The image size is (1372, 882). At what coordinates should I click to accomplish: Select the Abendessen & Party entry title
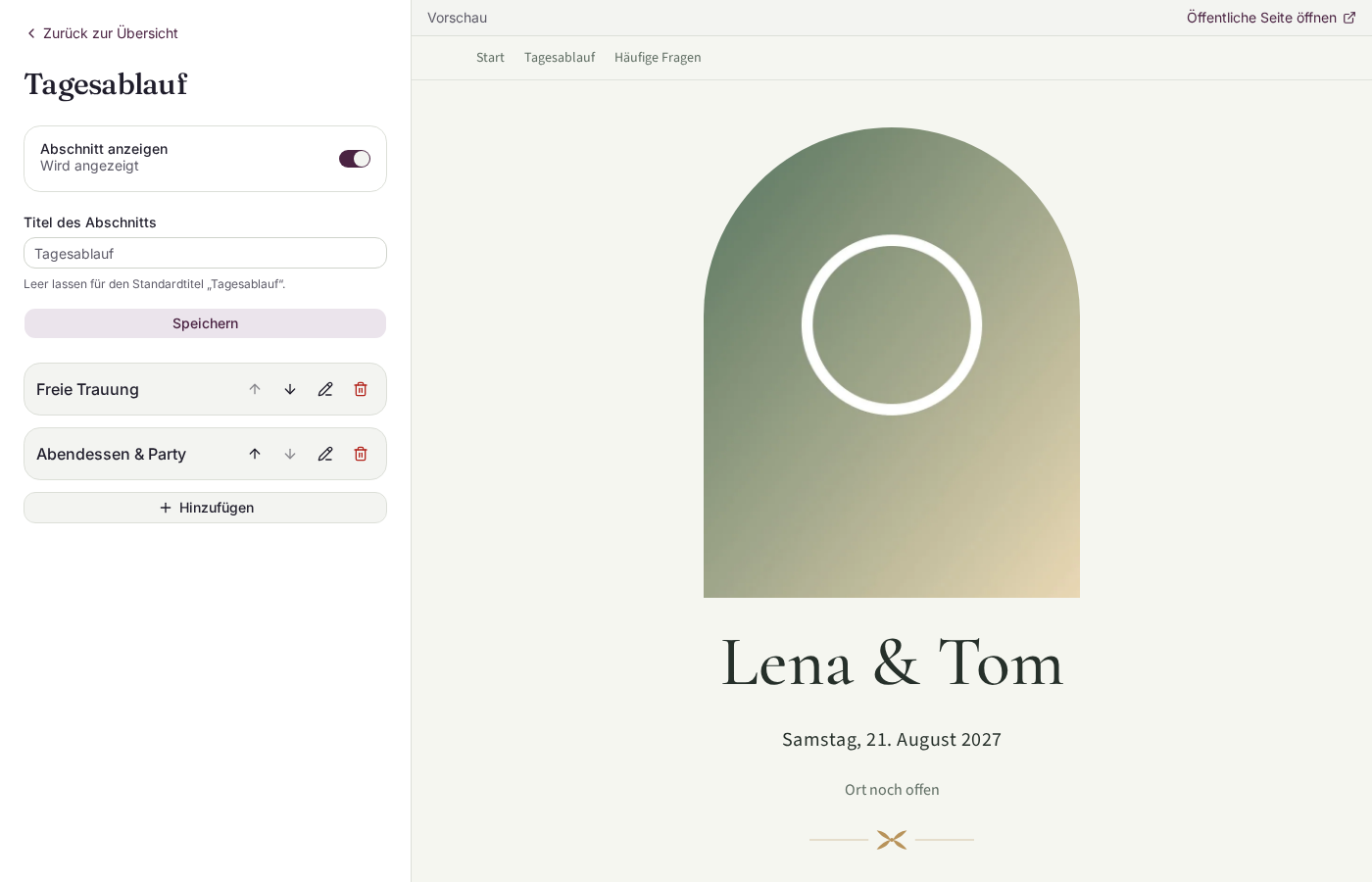pyautogui.click(x=111, y=454)
